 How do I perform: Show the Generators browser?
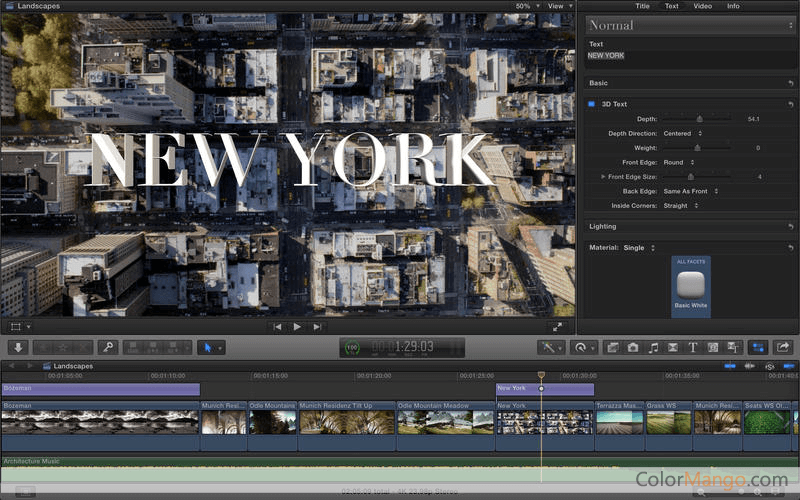coord(713,347)
